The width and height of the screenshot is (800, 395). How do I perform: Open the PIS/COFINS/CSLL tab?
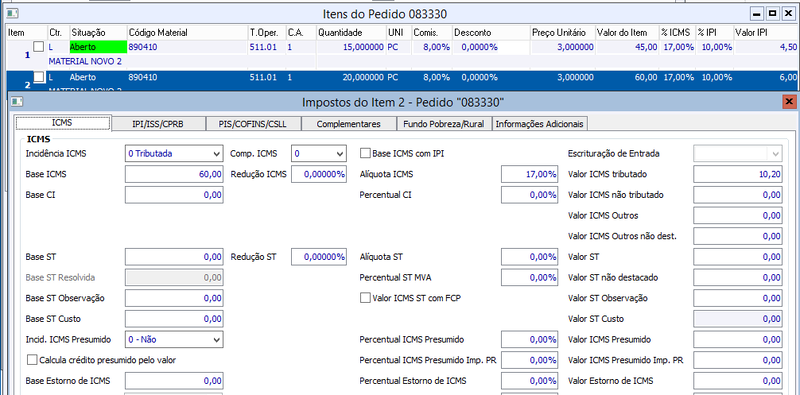pyautogui.click(x=254, y=124)
